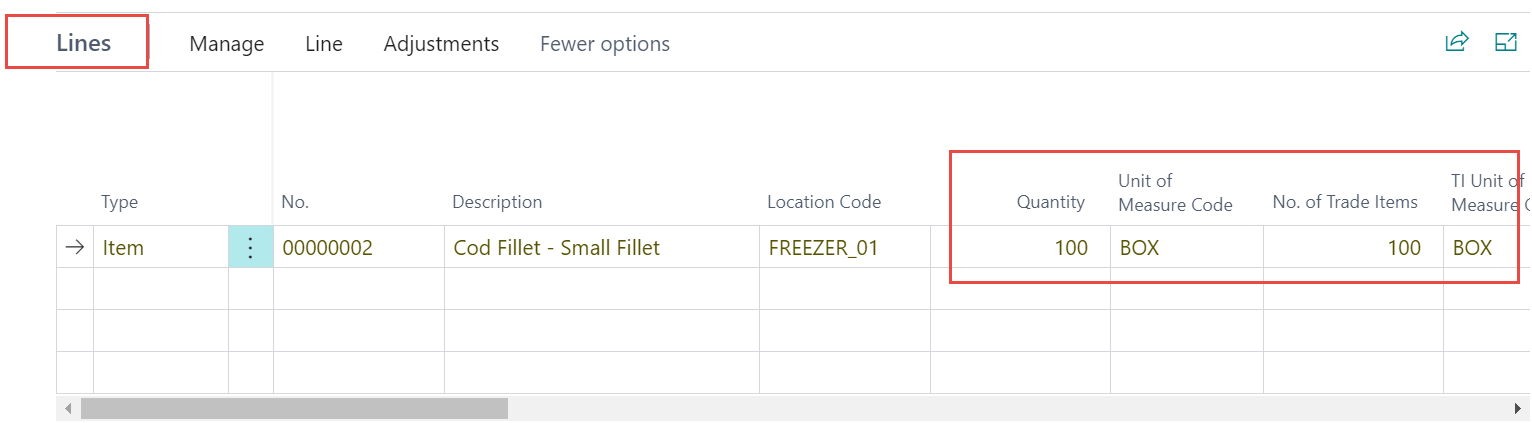Viewport: 1532px width, 423px height.
Task: Open the Type field showing Item
Action: click(160, 248)
